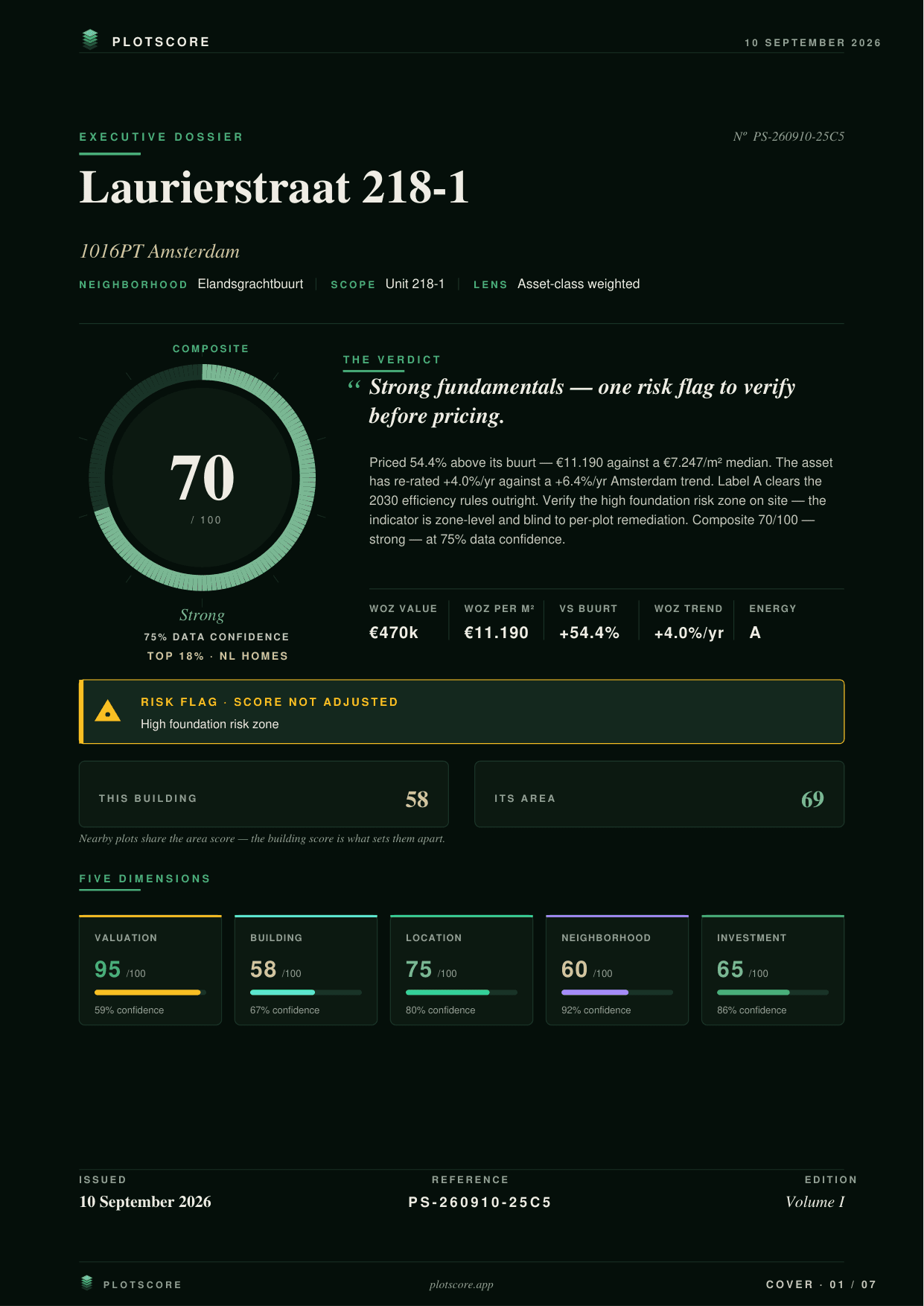
Task: Click the Plotscore stacked-layers logo in header
Action: tap(90, 39)
